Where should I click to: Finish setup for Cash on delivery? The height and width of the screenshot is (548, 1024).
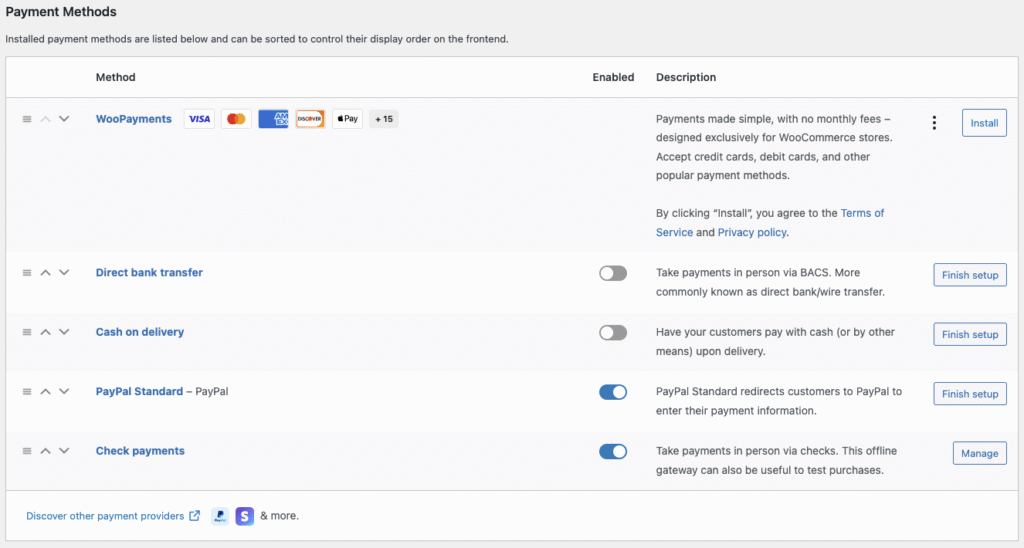pos(970,334)
